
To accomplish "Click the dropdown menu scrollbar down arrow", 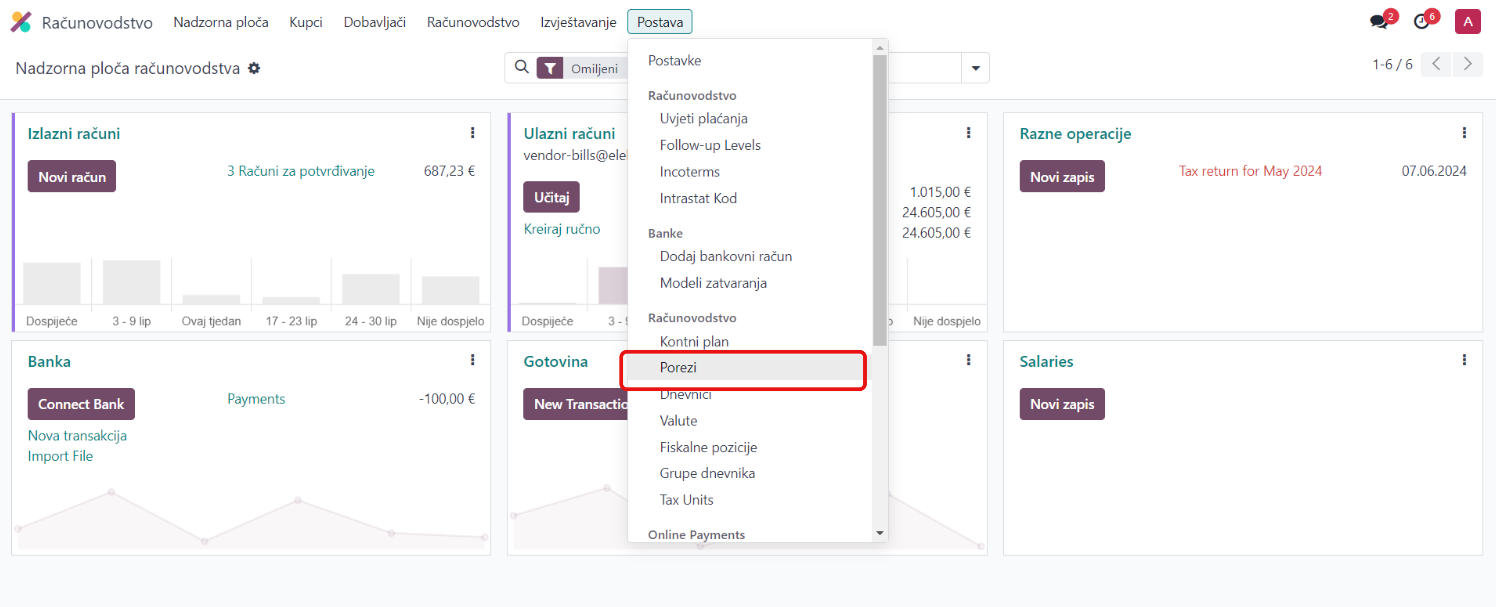I will [880, 534].
